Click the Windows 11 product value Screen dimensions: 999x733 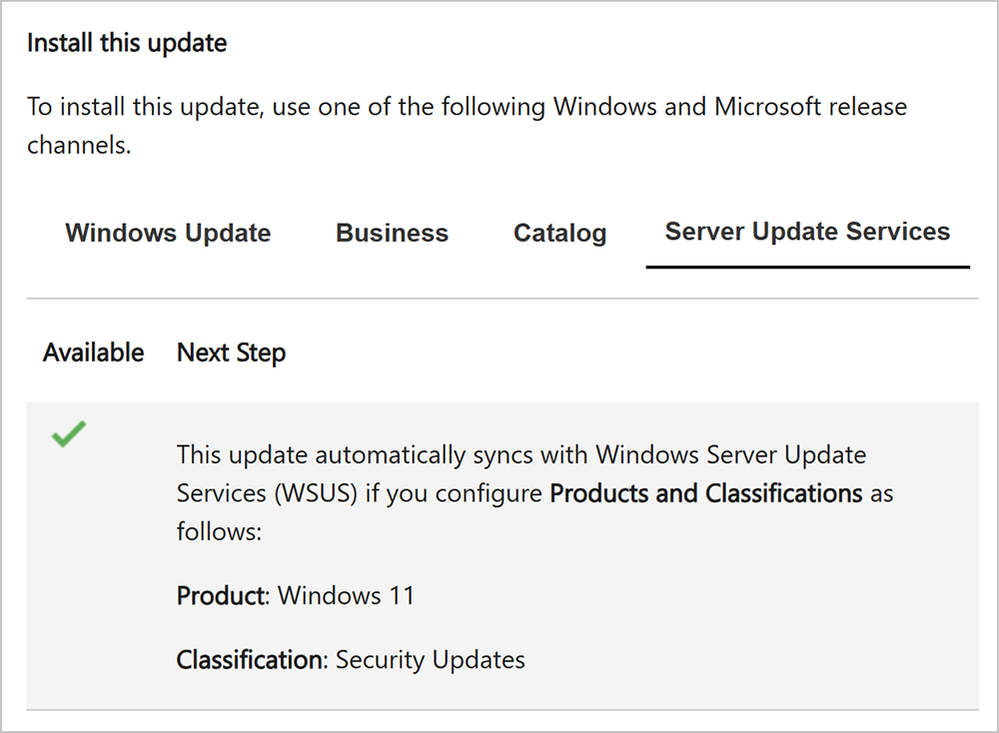click(346, 596)
